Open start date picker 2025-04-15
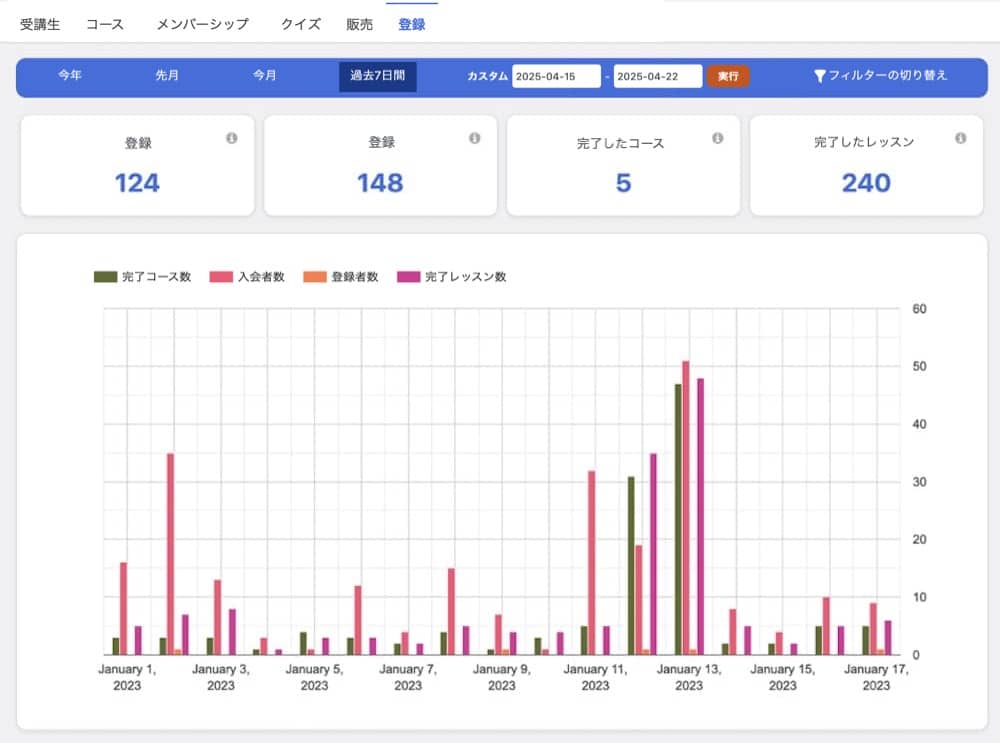 pyautogui.click(x=556, y=77)
